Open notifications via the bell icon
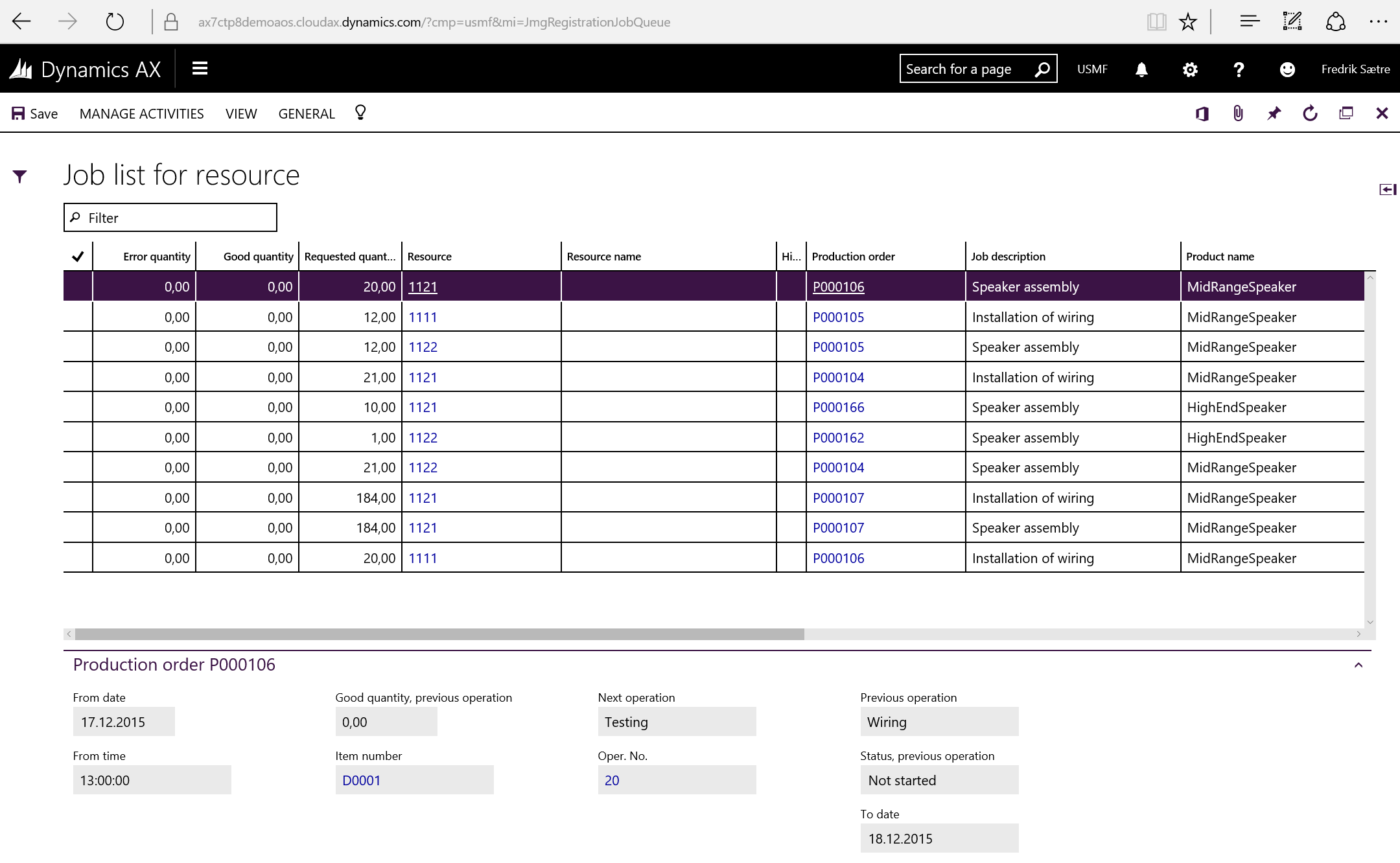 (1141, 69)
